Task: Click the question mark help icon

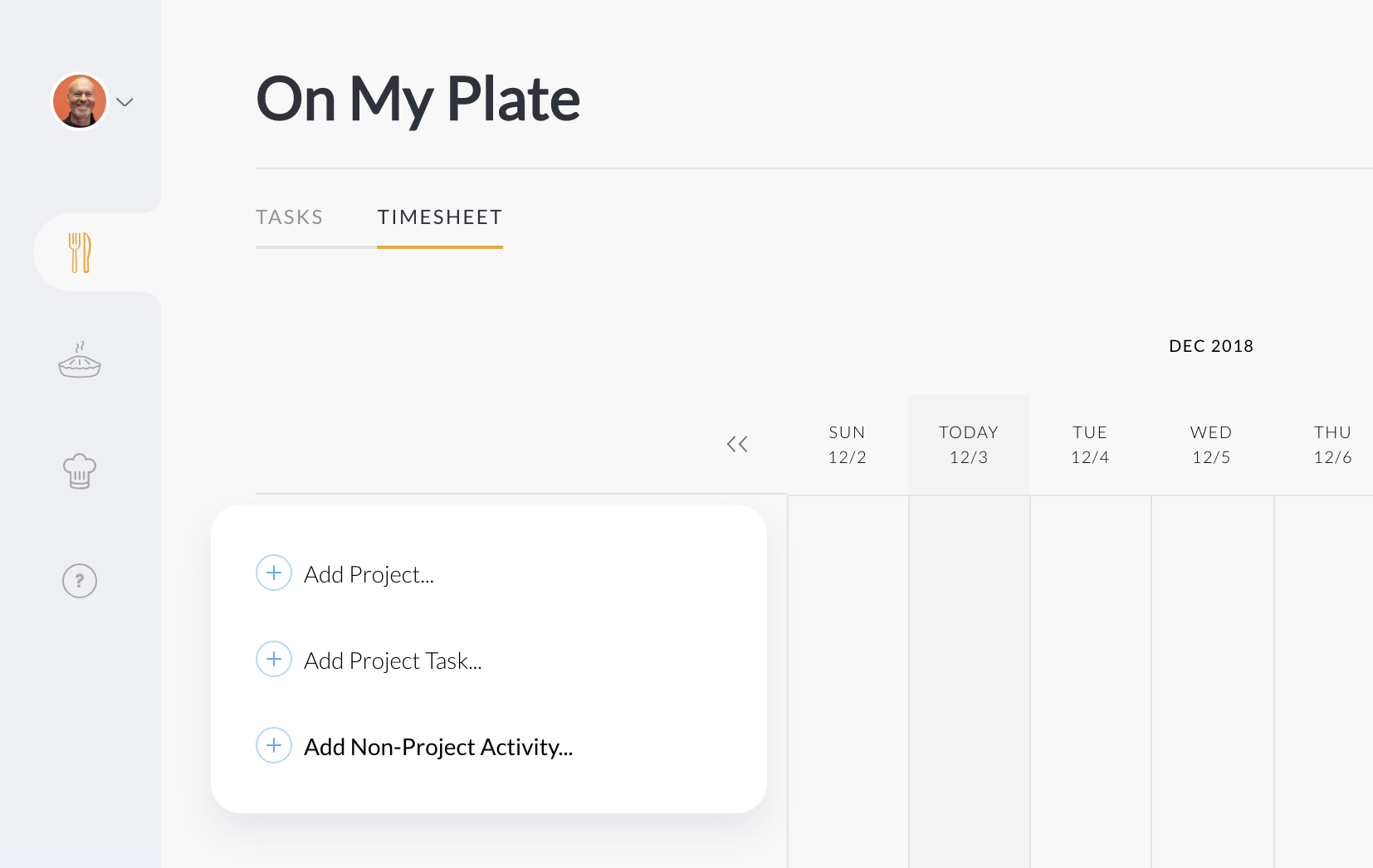Action: coord(80,581)
